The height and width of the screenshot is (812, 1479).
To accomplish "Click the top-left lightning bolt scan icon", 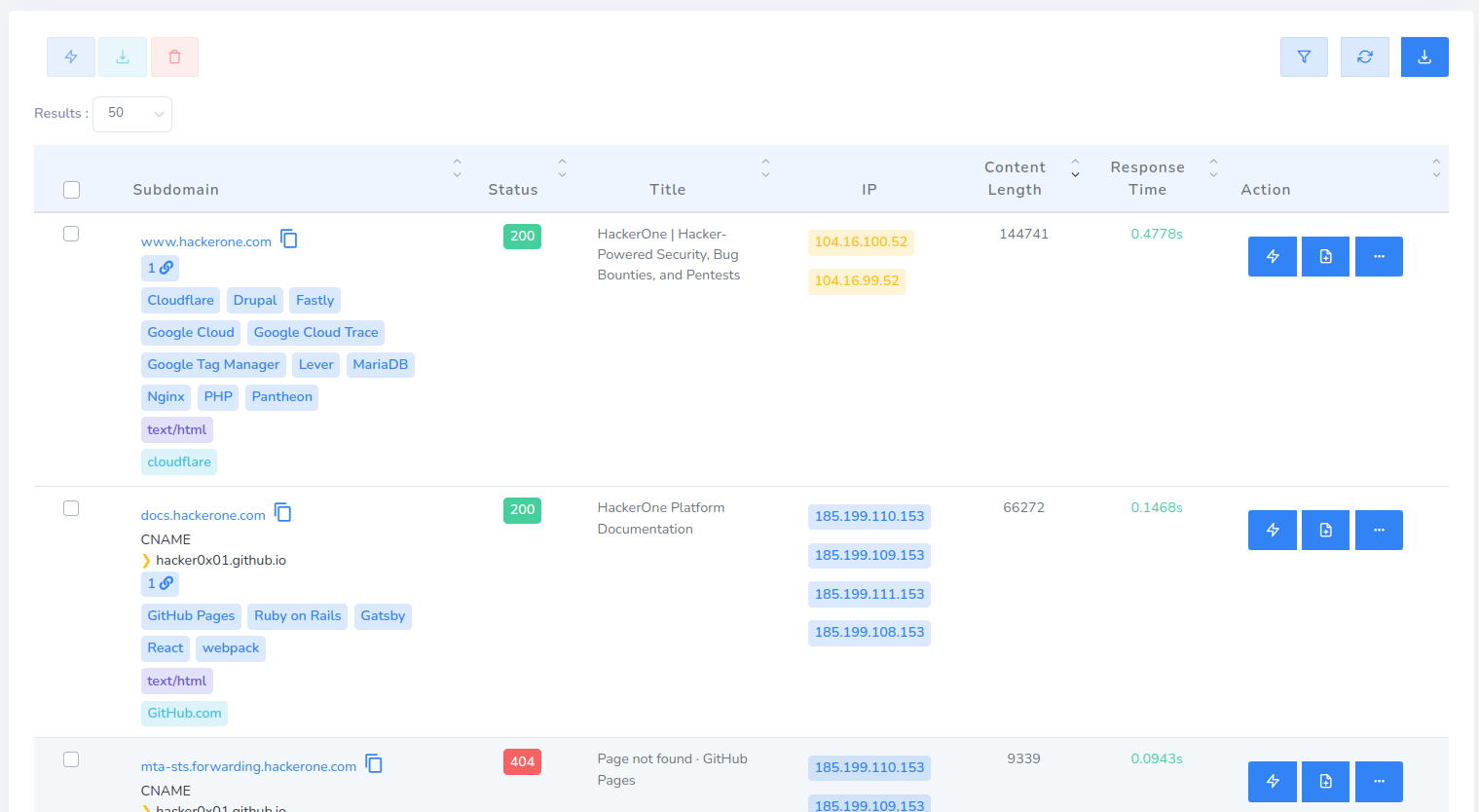I will click(71, 57).
